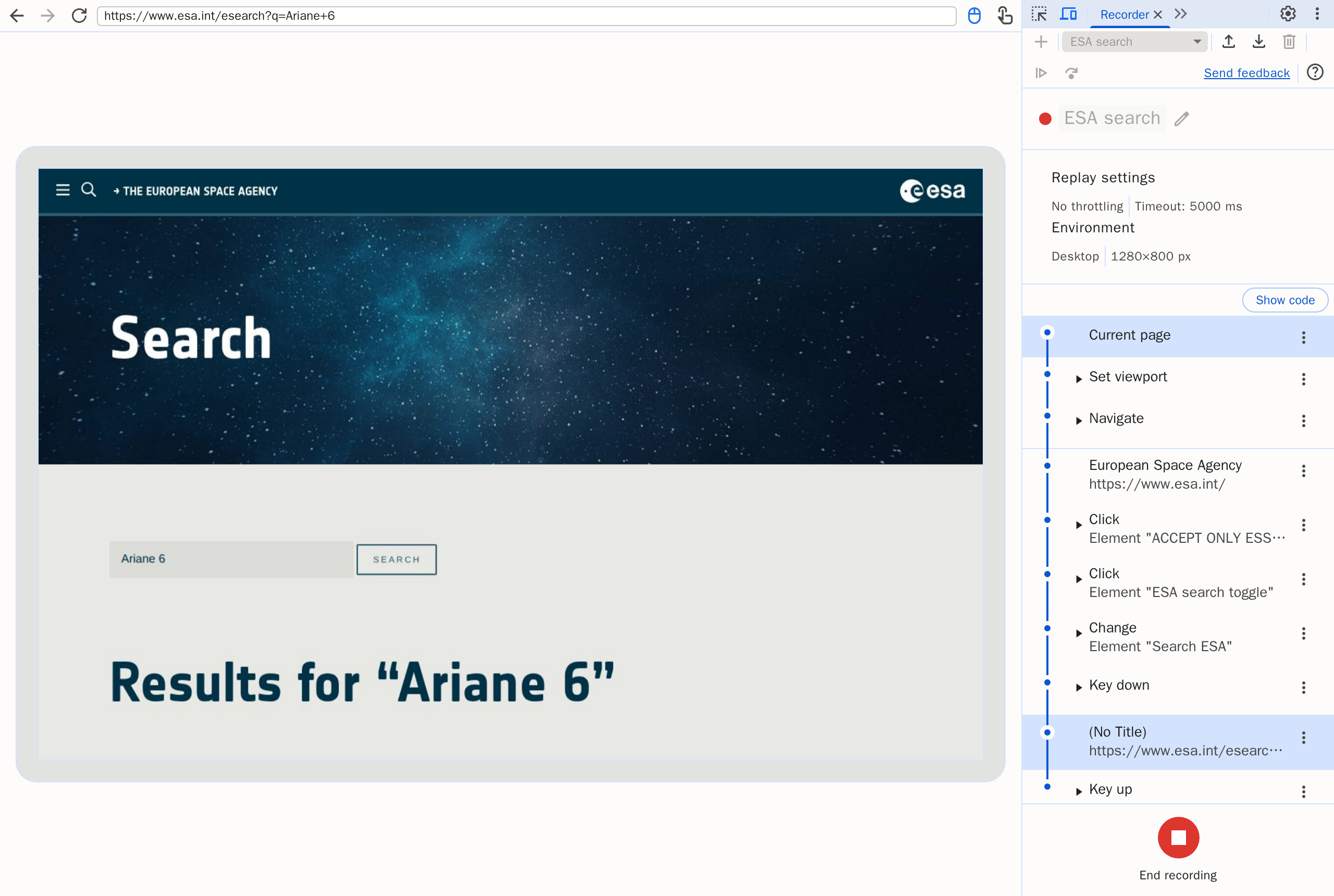The width and height of the screenshot is (1334, 896).
Task: Click the export recording icon
Action: [1258, 42]
